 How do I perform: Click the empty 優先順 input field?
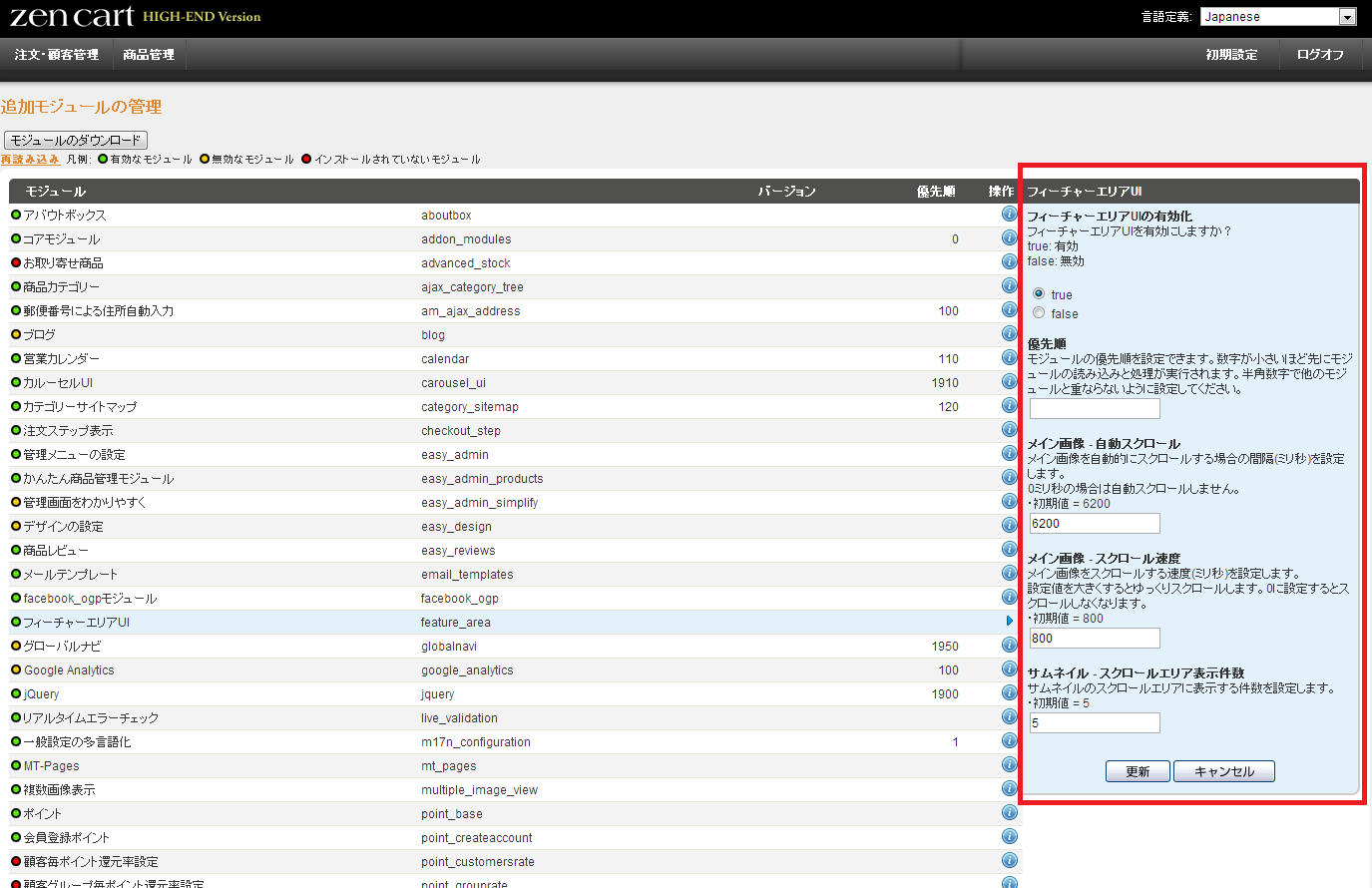point(1095,409)
